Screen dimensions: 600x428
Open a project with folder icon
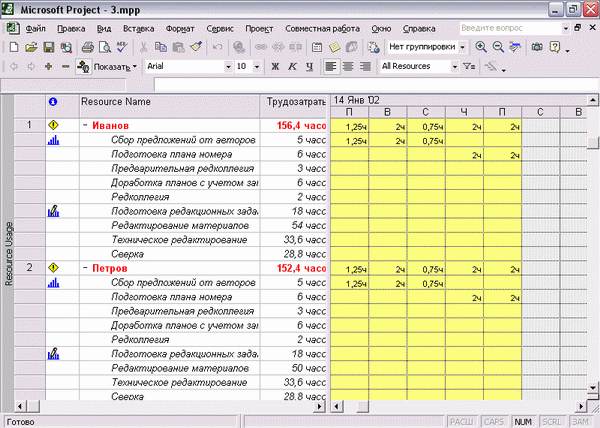tap(31, 47)
